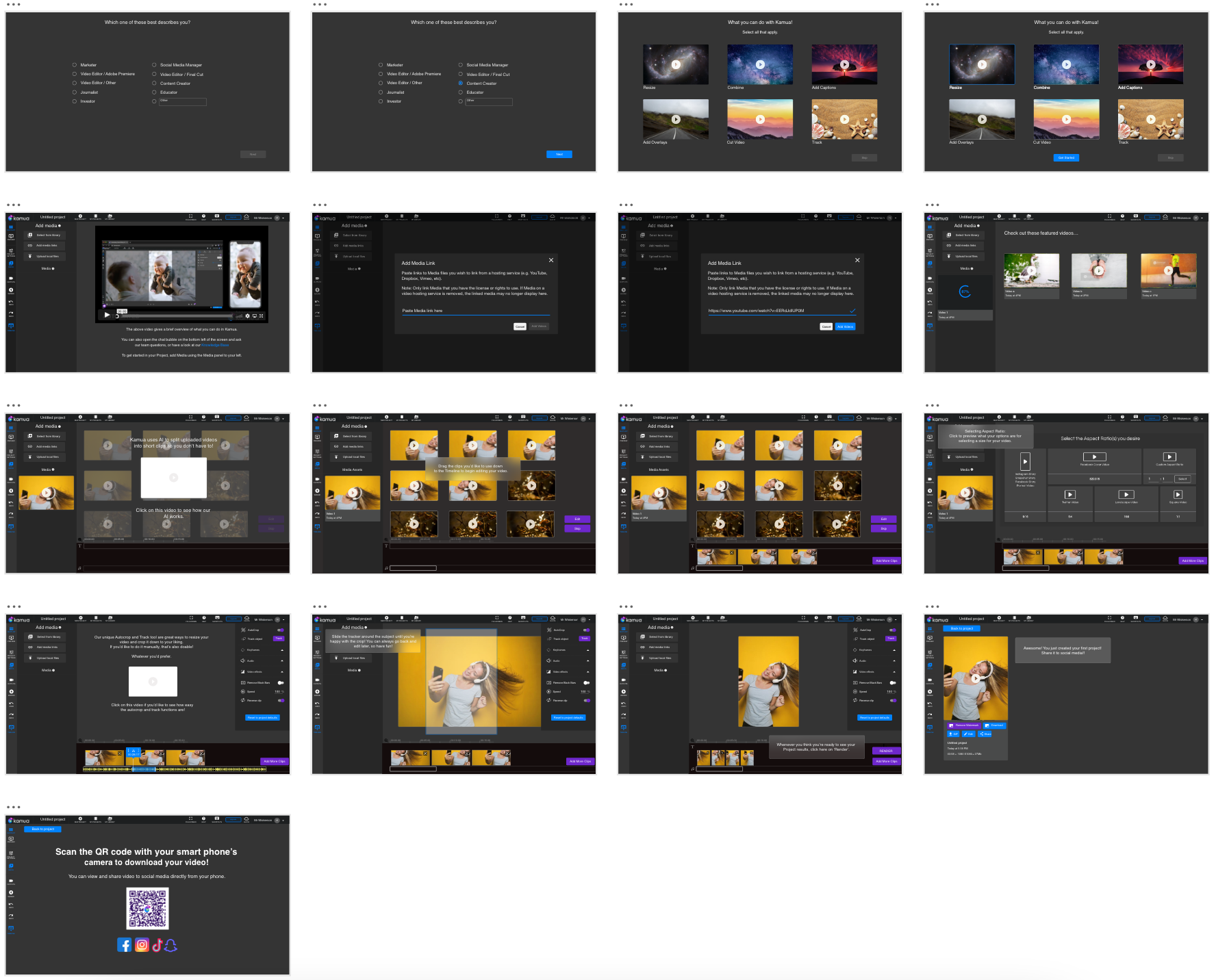Remove first timeline clip on 'Our unique Autocrop' screen
1216x980 pixels.
pos(120,753)
